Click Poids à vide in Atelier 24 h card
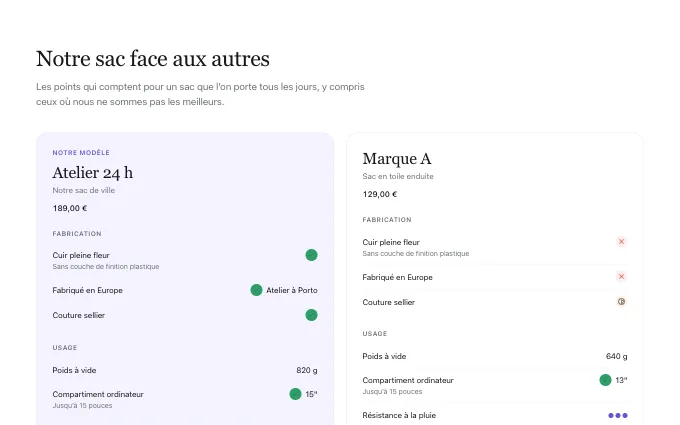The width and height of the screenshot is (680, 425). 75,370
